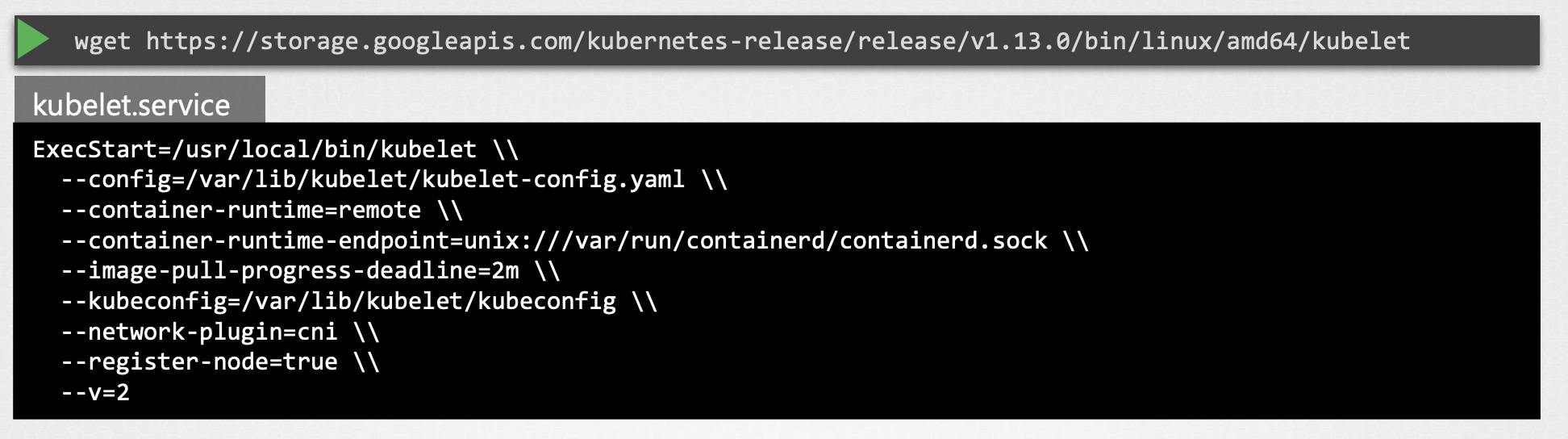This screenshot has width=1568, height=439.
Task: Click the --image-pull-progress-deadline=2m line
Action: tap(290, 270)
